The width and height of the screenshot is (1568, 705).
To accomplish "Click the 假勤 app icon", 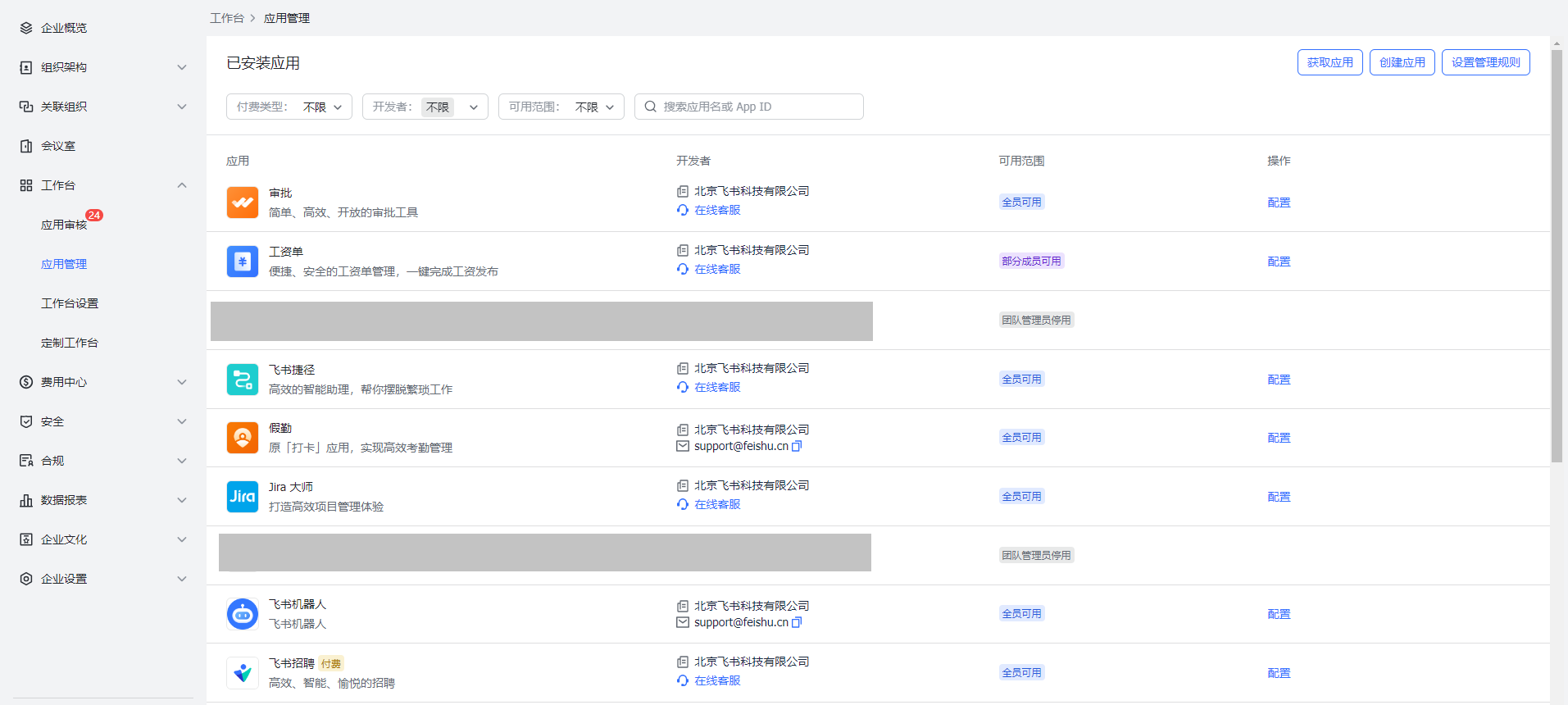I will pyautogui.click(x=243, y=438).
